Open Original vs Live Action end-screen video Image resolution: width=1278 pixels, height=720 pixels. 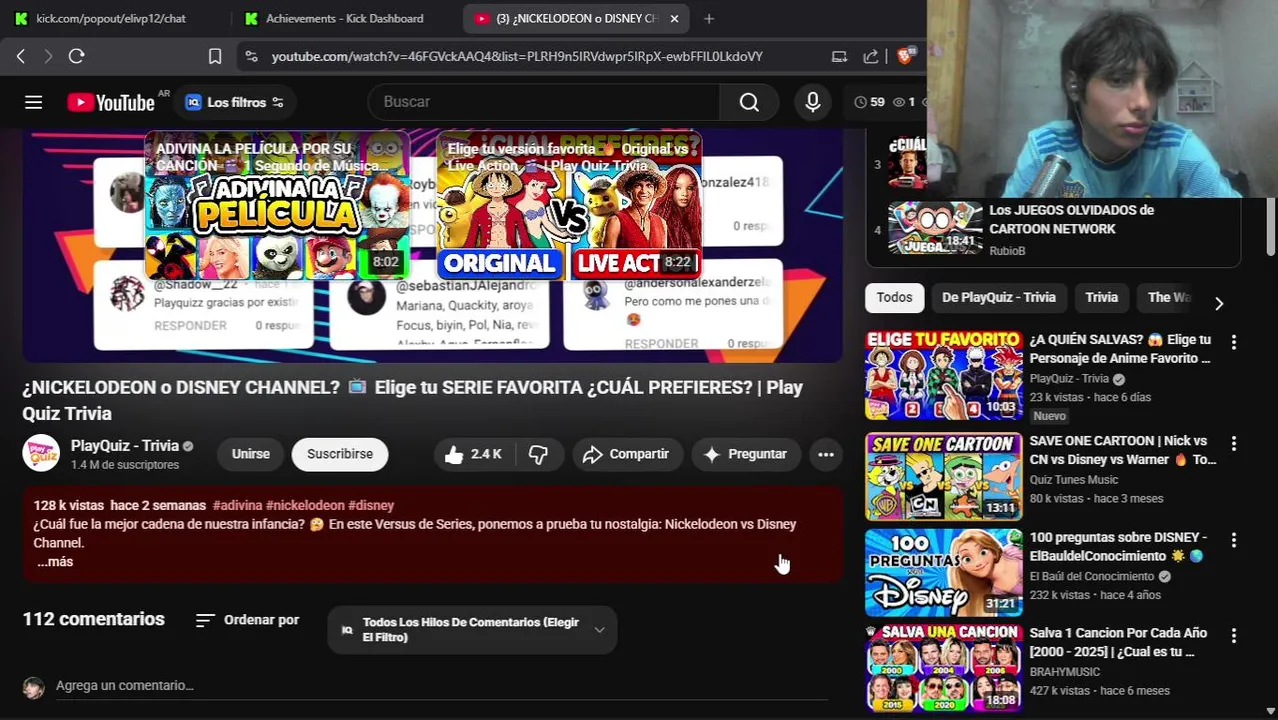point(569,206)
